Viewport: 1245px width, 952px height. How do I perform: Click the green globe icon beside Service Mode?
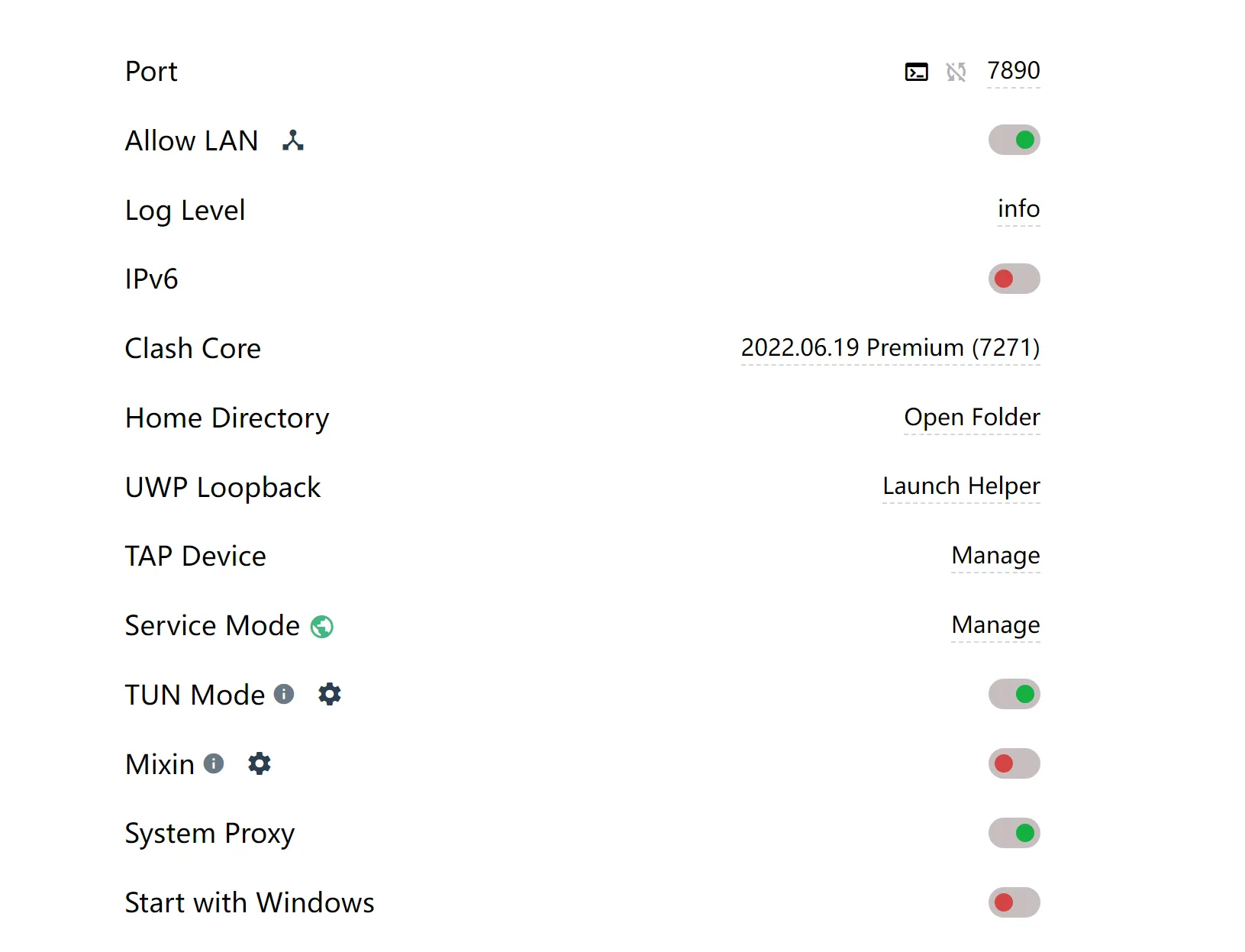pyautogui.click(x=322, y=627)
